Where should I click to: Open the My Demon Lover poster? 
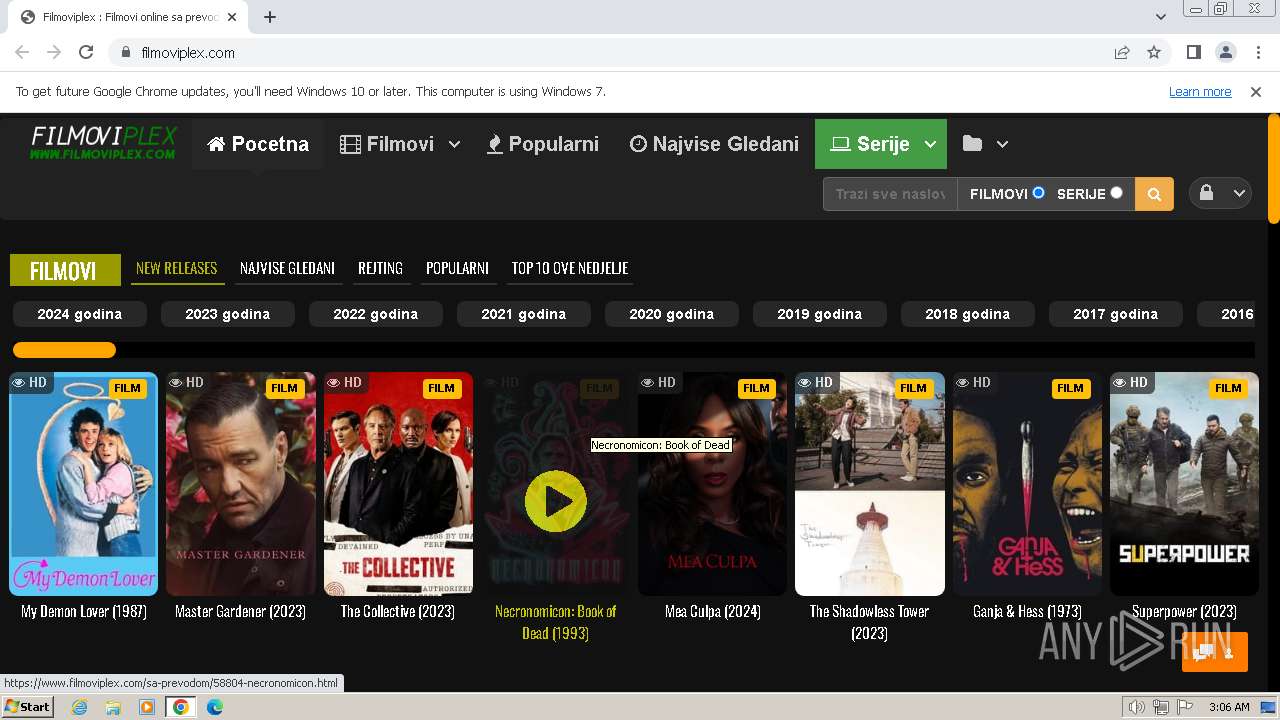pyautogui.click(x=84, y=484)
